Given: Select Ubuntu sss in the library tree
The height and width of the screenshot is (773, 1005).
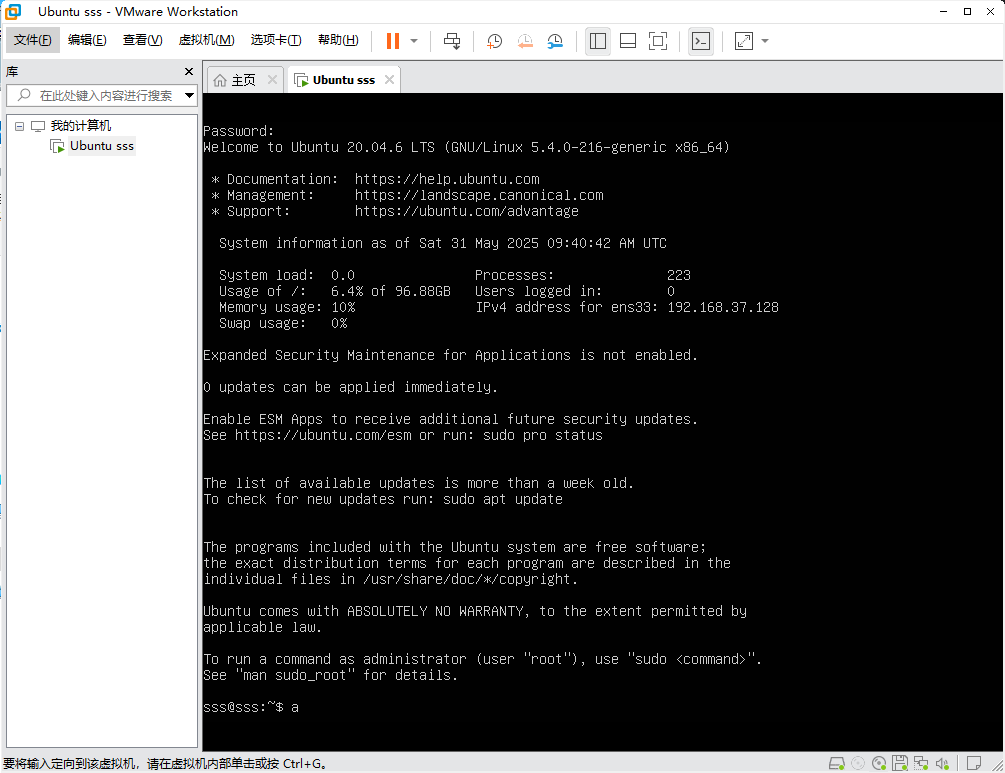Looking at the screenshot, I should pos(102,146).
